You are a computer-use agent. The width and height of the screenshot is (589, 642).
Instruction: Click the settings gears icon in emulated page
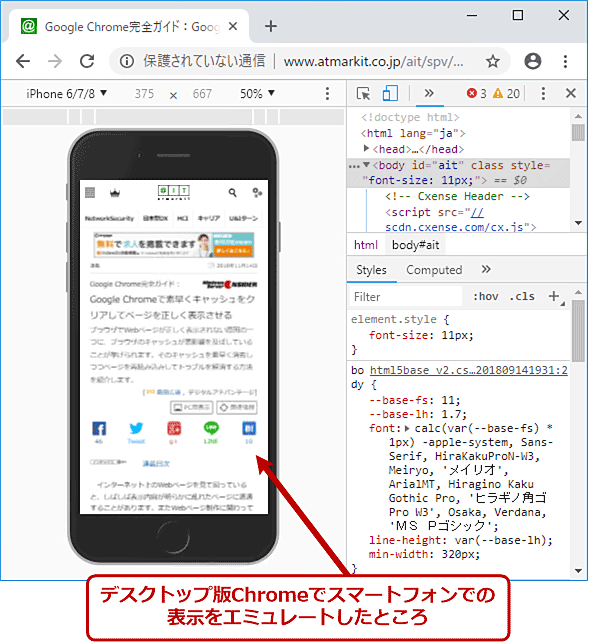[257, 192]
